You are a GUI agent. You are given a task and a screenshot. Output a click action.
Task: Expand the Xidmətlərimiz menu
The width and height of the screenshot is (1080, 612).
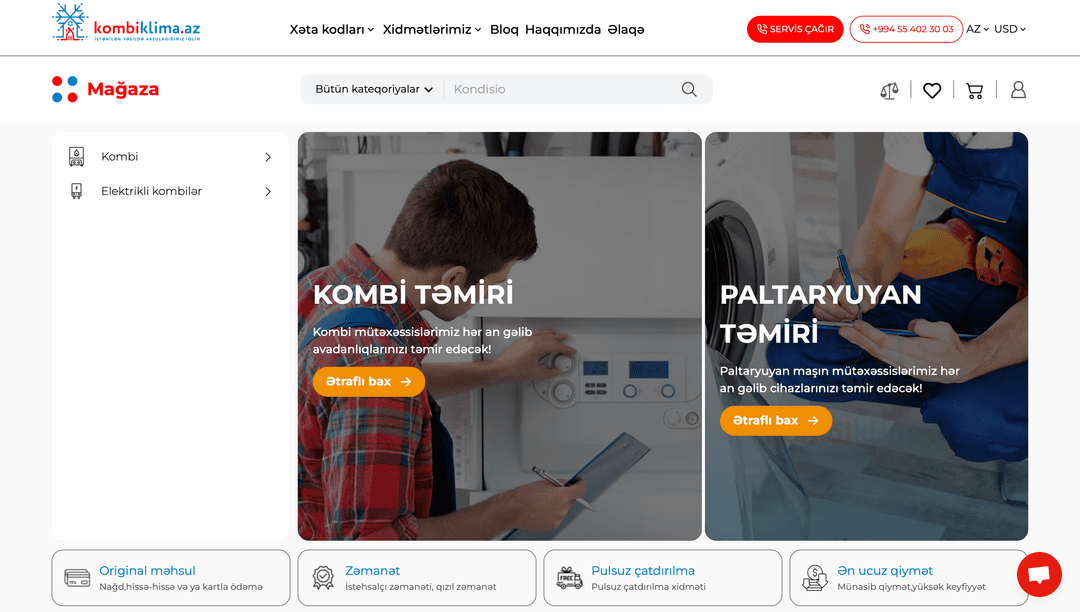pos(432,30)
